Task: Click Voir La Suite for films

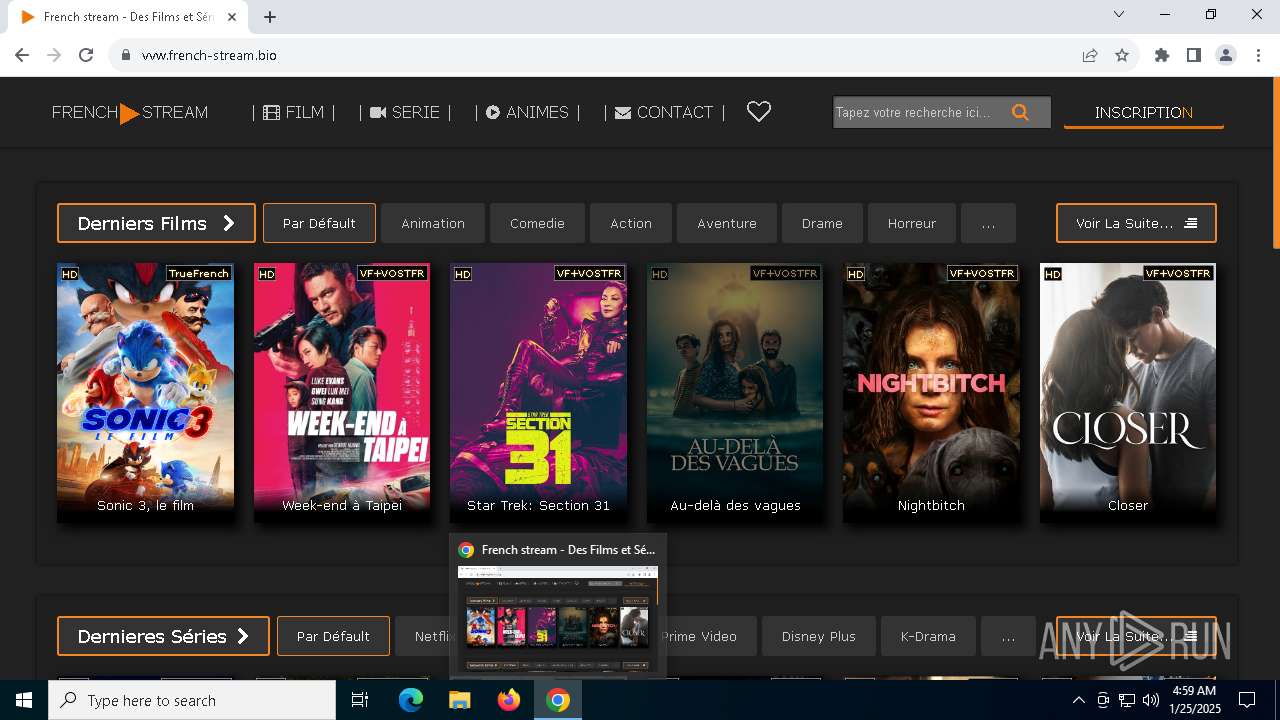Action: point(1136,223)
